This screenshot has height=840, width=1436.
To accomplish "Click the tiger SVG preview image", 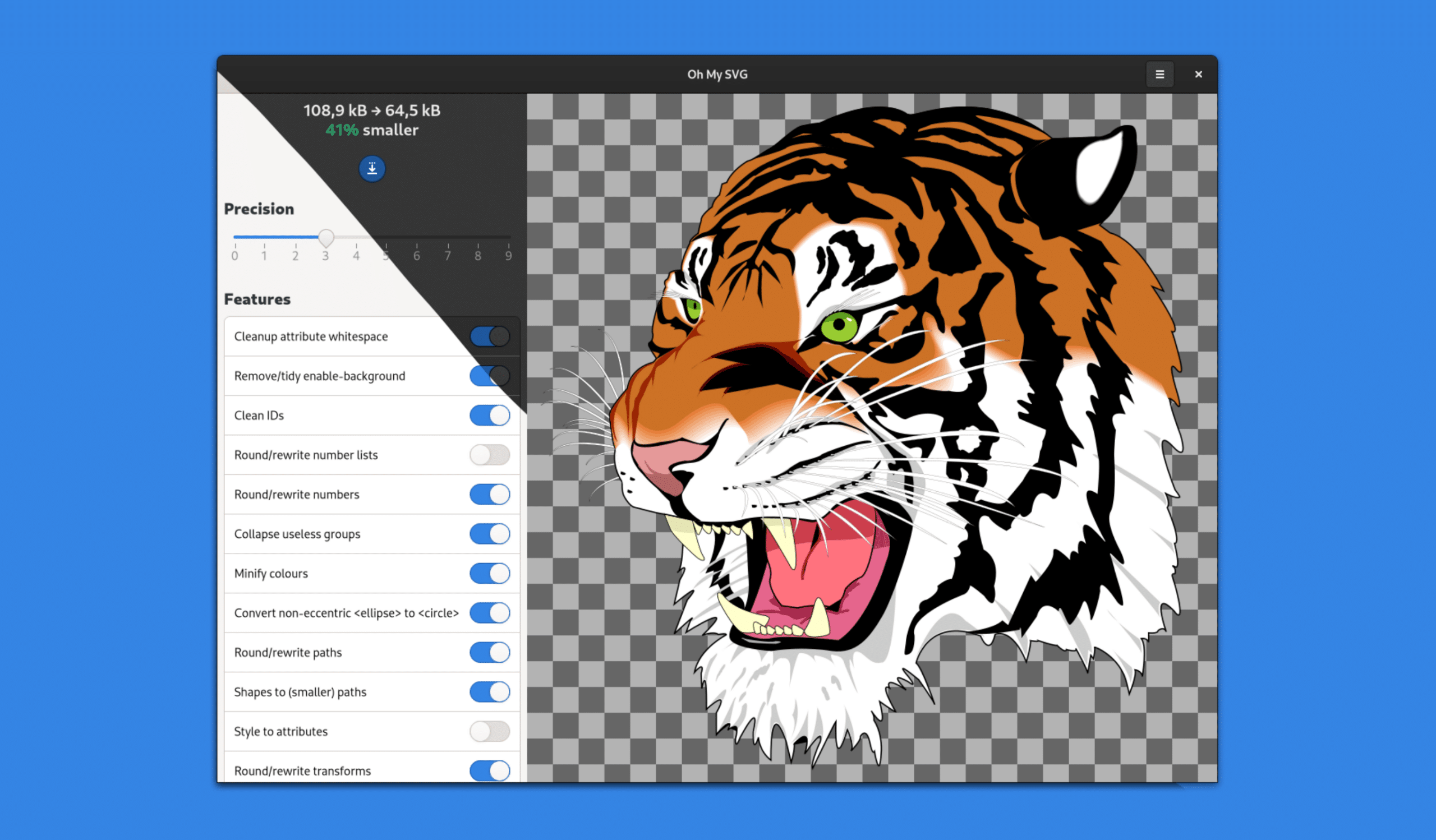I will pos(872,437).
